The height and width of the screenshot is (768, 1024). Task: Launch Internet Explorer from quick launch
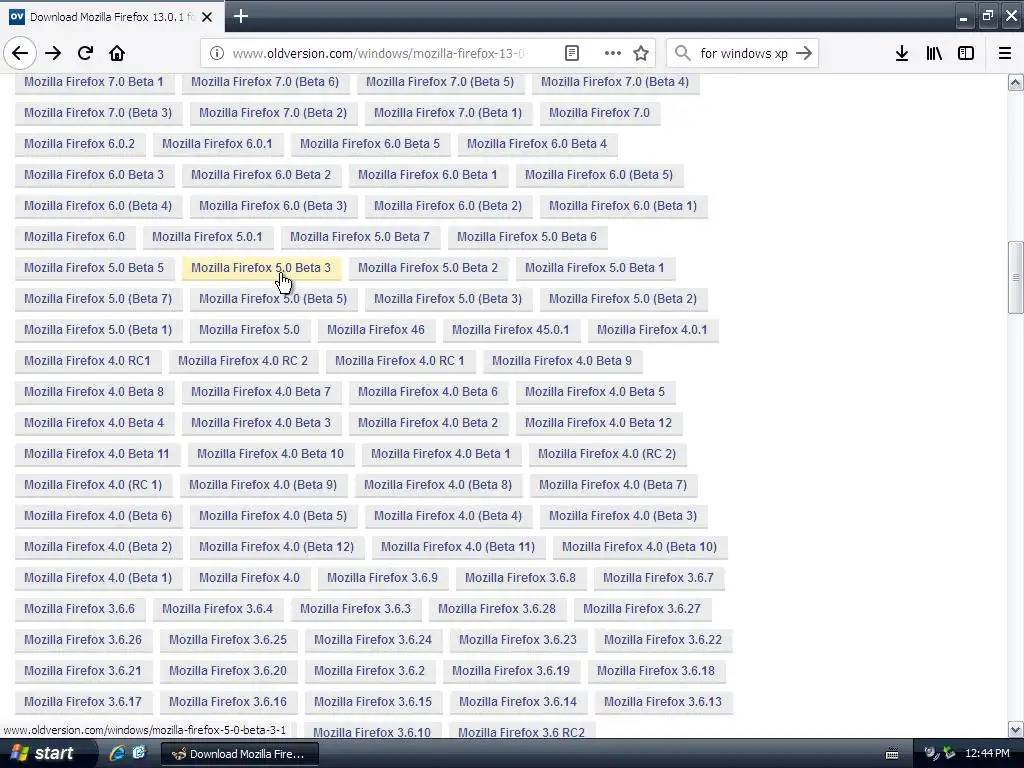pos(117,753)
